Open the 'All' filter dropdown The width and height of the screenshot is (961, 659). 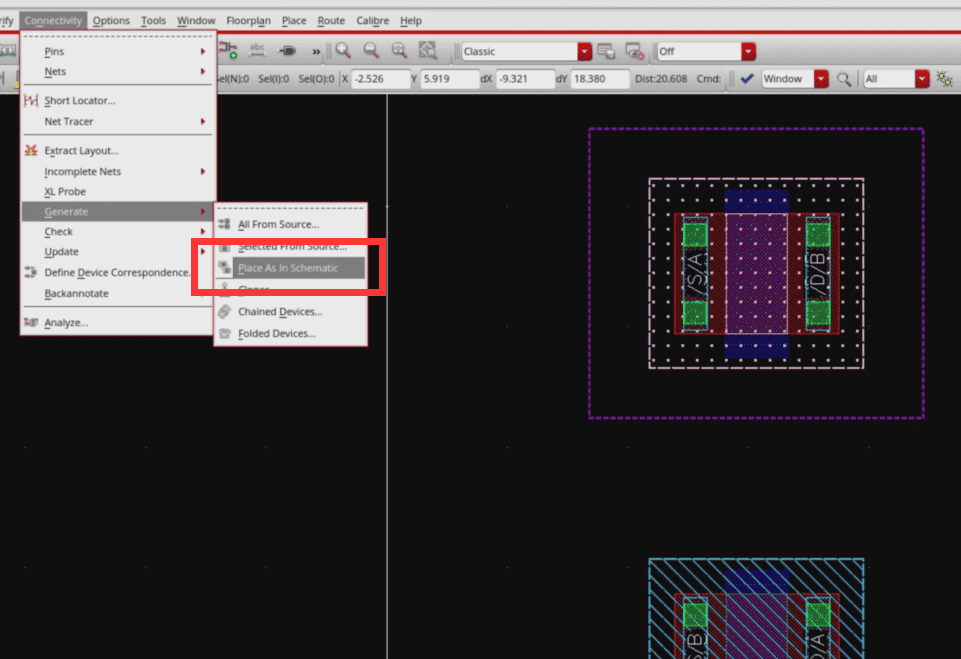[x=921, y=79]
